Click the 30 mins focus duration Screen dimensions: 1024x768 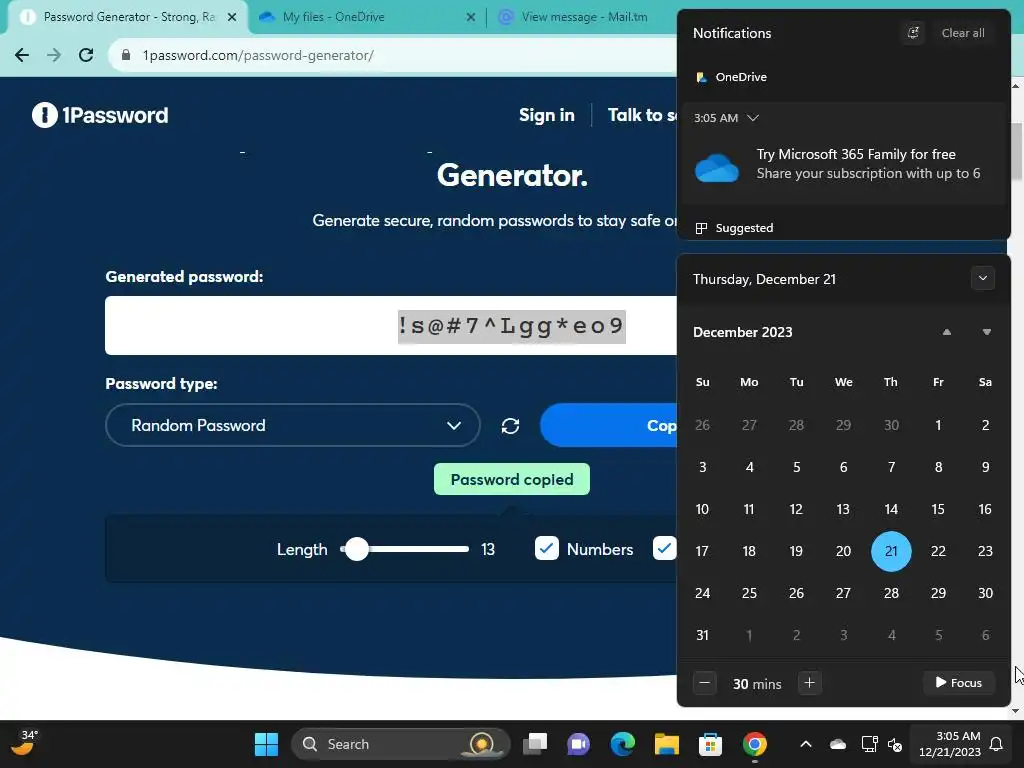coord(757,684)
